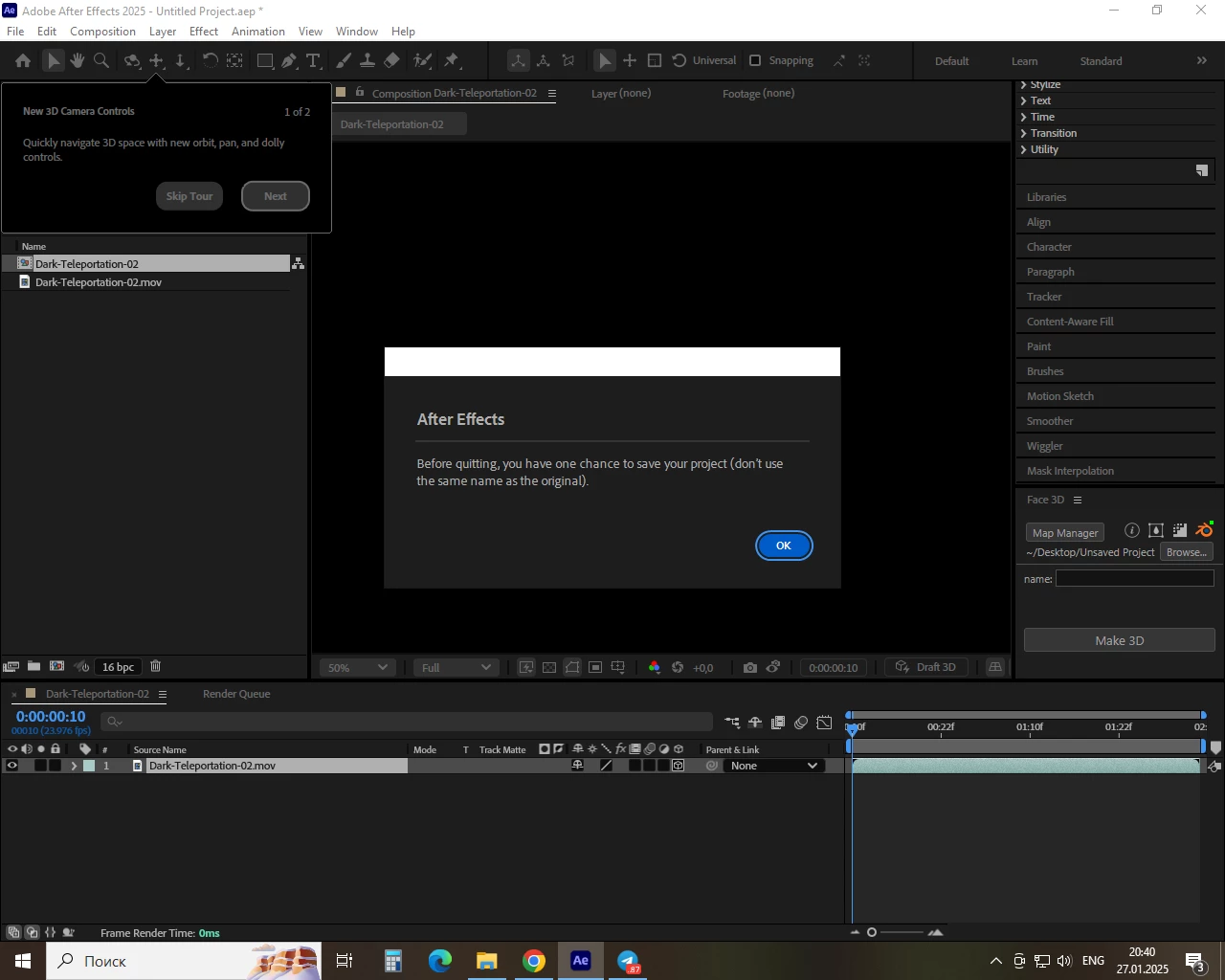Toggle the 3D ground plane icon
Screen dimensions: 1225x980
pyautogui.click(x=995, y=667)
